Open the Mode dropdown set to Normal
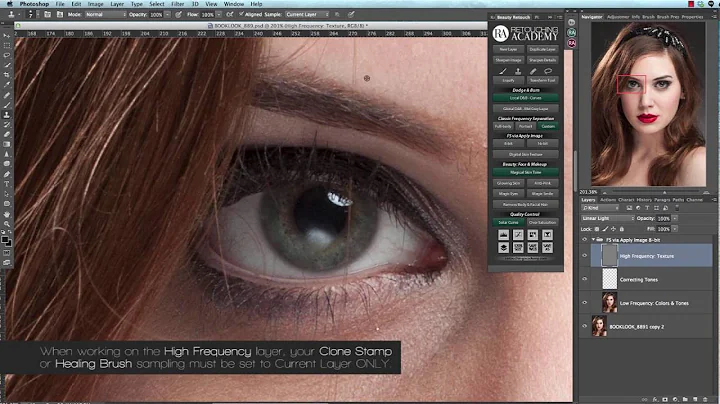Image resolution: width=720 pixels, height=404 pixels. click(x=106, y=15)
